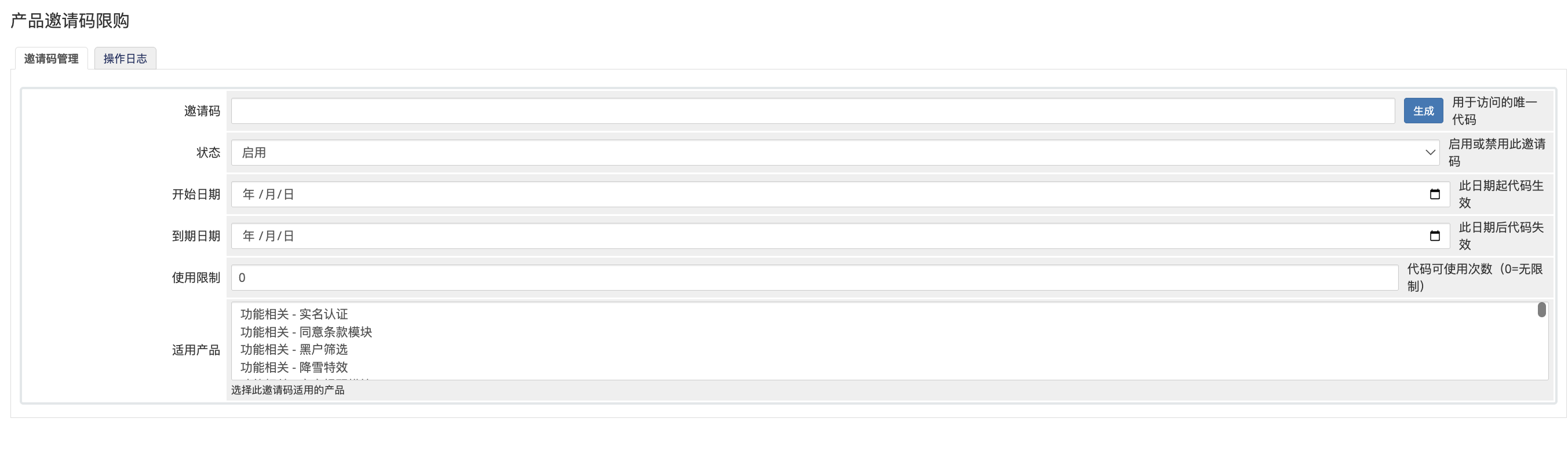Choose 功能相关 - 黑户筛选 from product list

[294, 349]
